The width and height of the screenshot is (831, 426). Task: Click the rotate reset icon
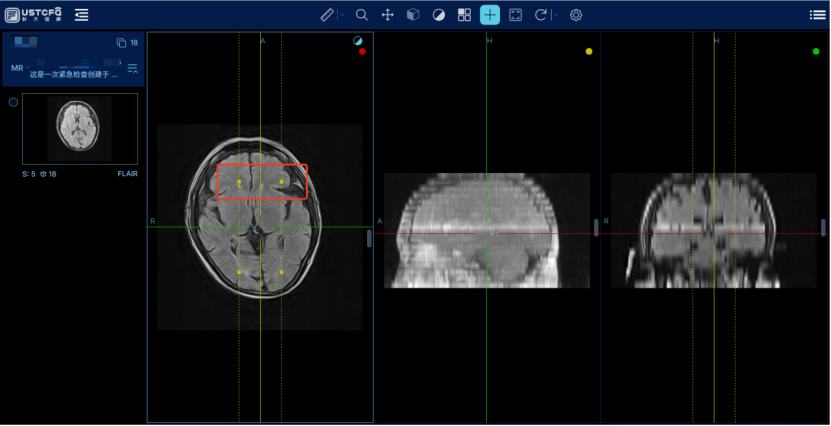(541, 15)
